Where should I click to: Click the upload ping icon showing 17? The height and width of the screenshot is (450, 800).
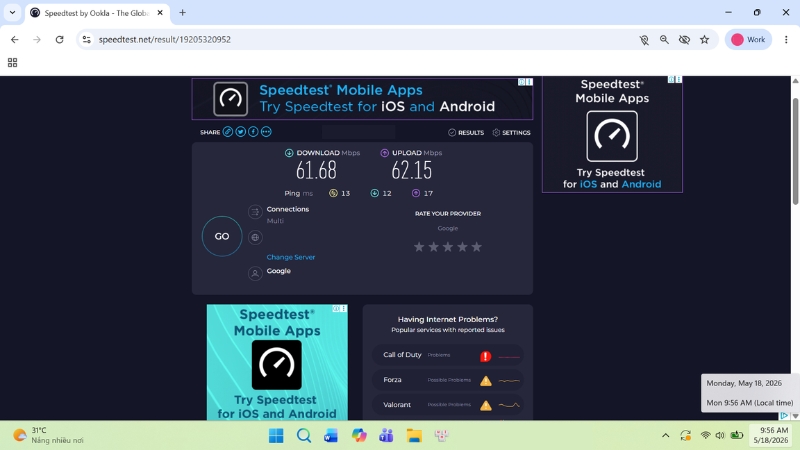(416, 193)
